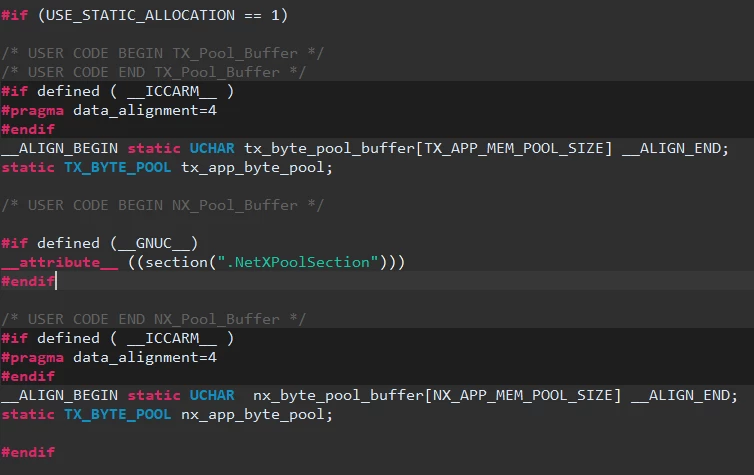Click the USER CODE BEGIN TX_Pool_Buffer comment

coord(163,53)
